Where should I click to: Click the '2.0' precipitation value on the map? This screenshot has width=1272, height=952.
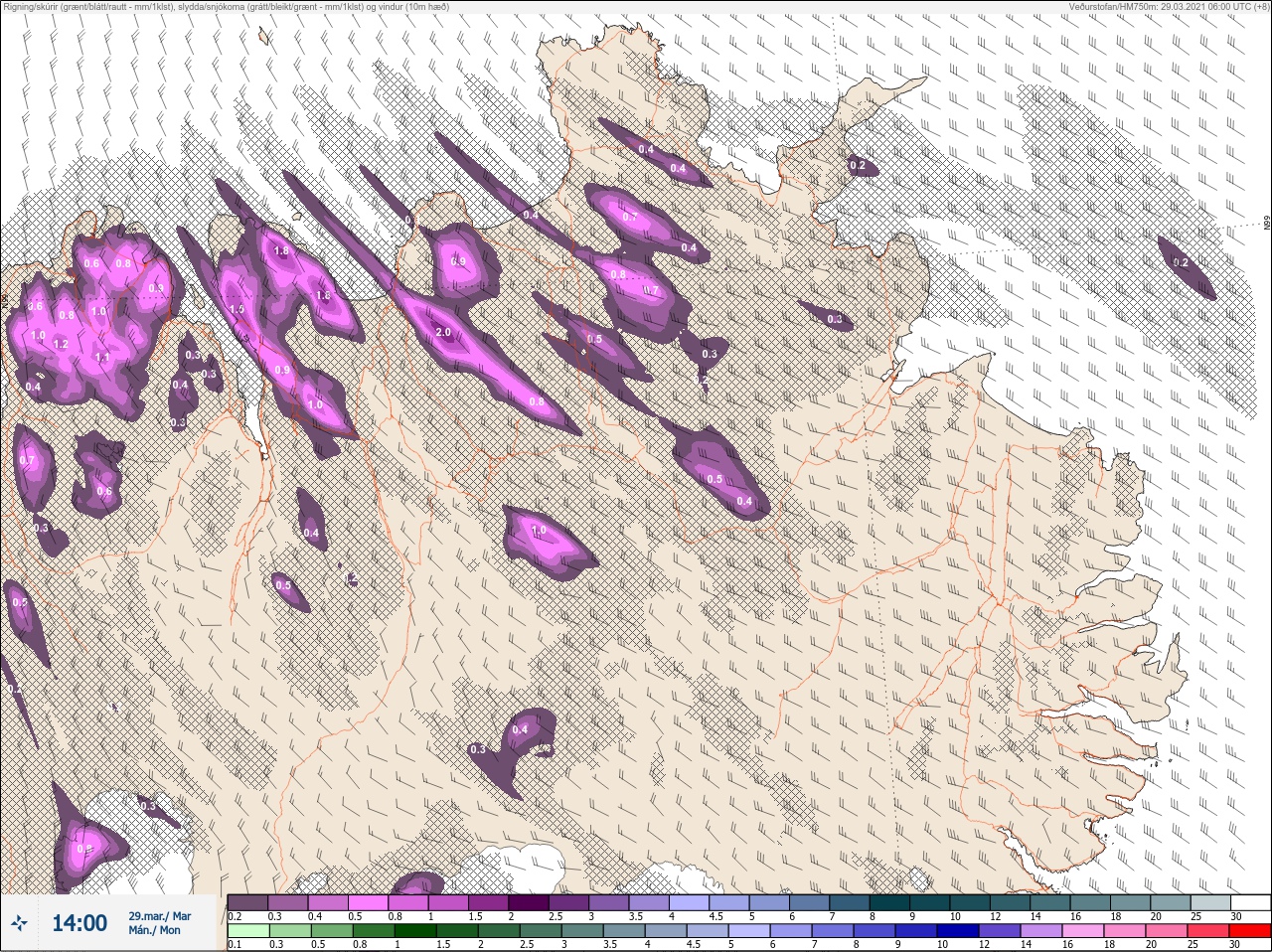coord(443,333)
